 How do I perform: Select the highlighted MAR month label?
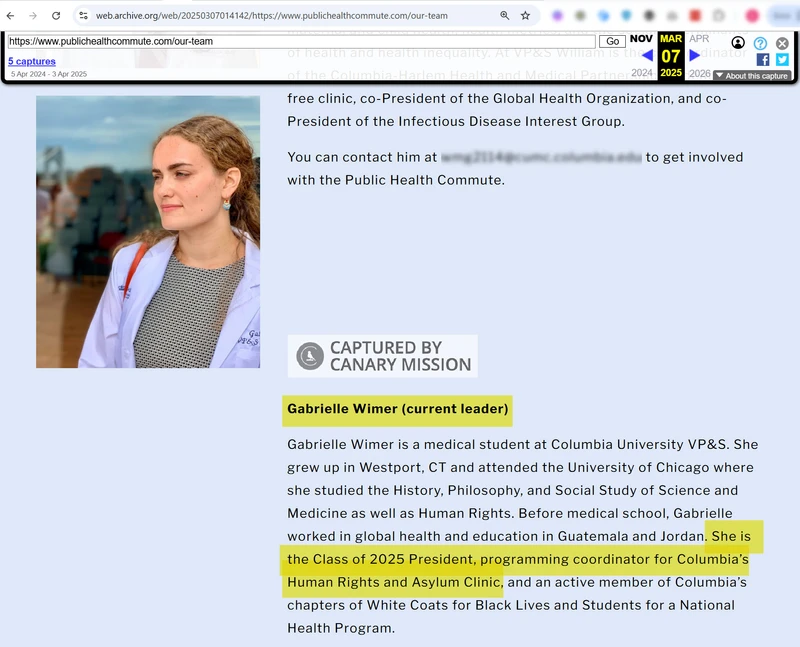[671, 39]
